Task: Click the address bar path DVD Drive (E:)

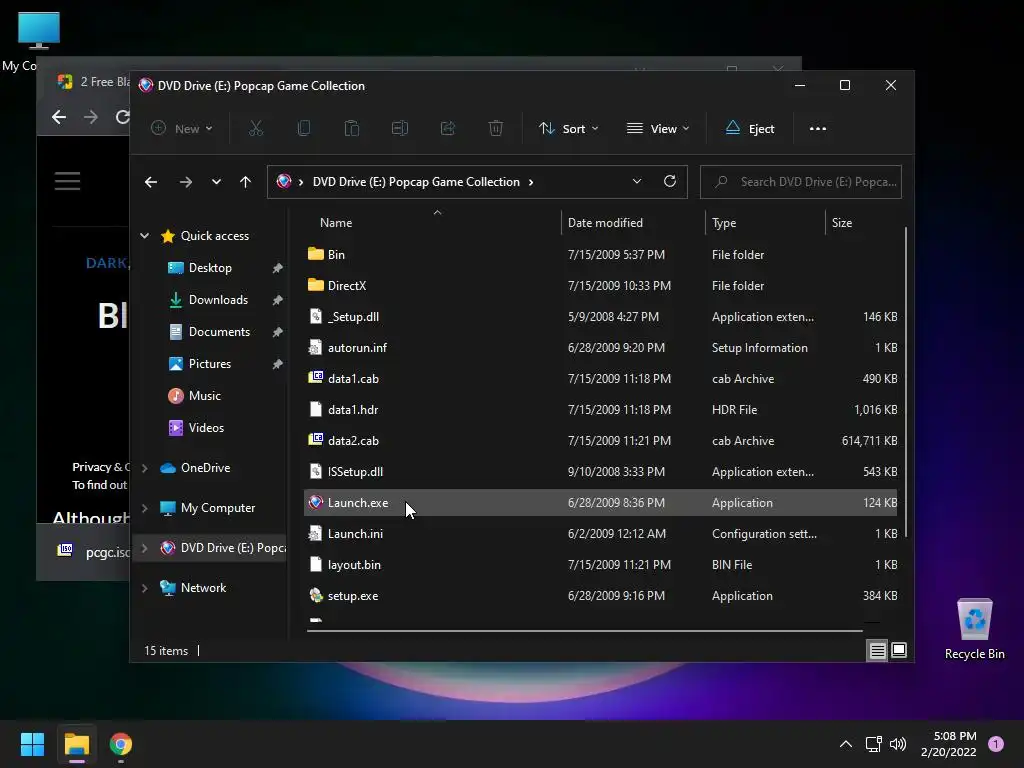Action: coord(415,182)
